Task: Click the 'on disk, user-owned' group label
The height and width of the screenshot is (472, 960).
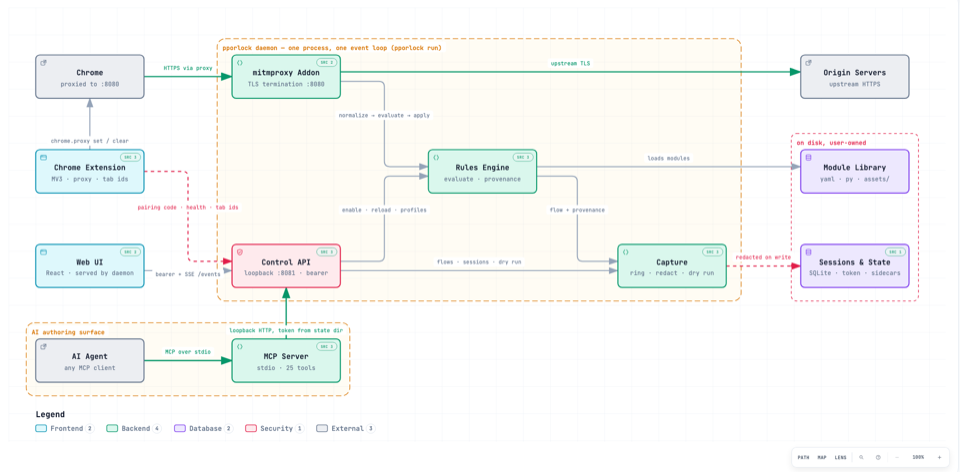Action: 831,143
